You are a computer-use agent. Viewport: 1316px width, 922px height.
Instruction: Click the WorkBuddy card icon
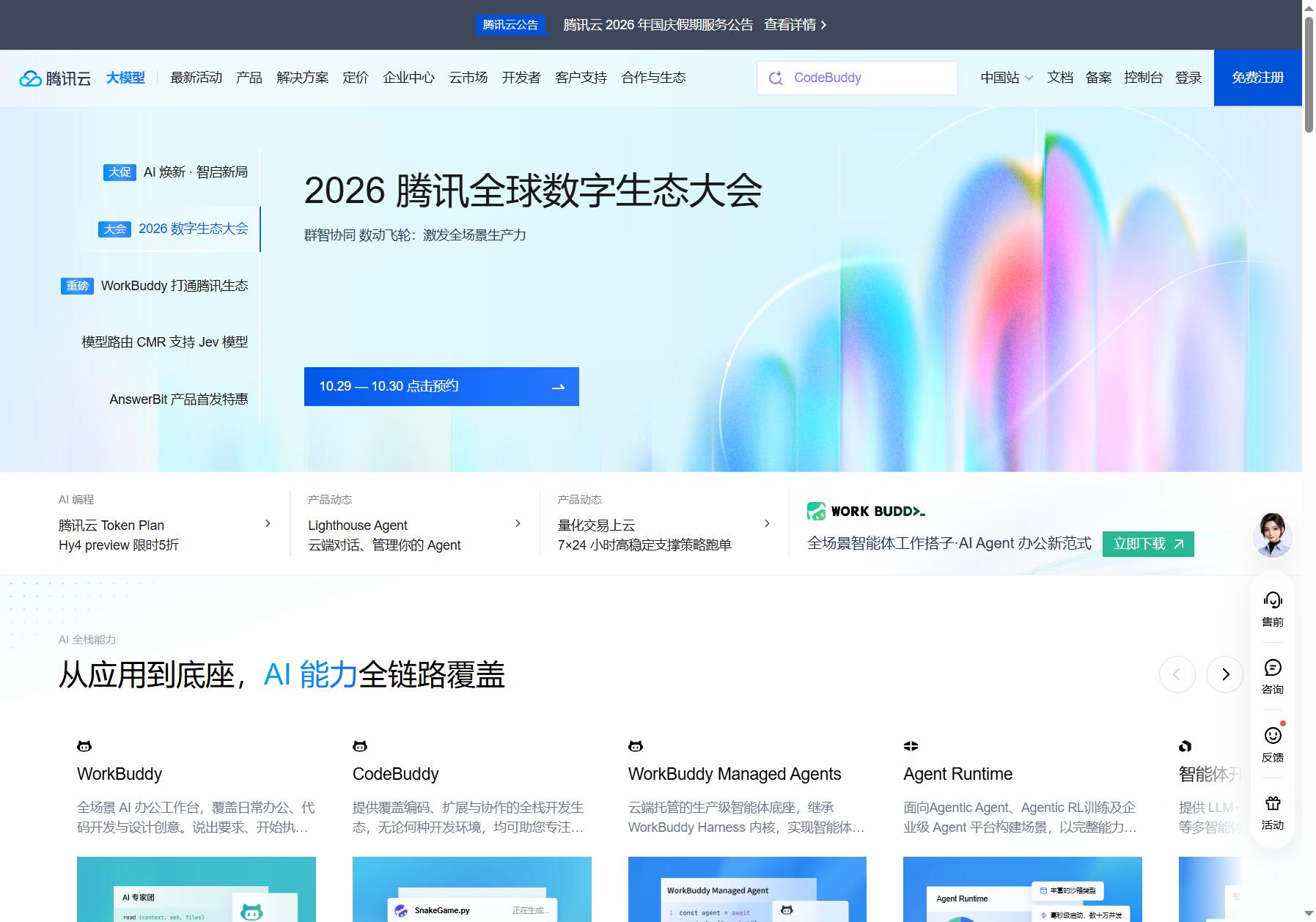[84, 746]
